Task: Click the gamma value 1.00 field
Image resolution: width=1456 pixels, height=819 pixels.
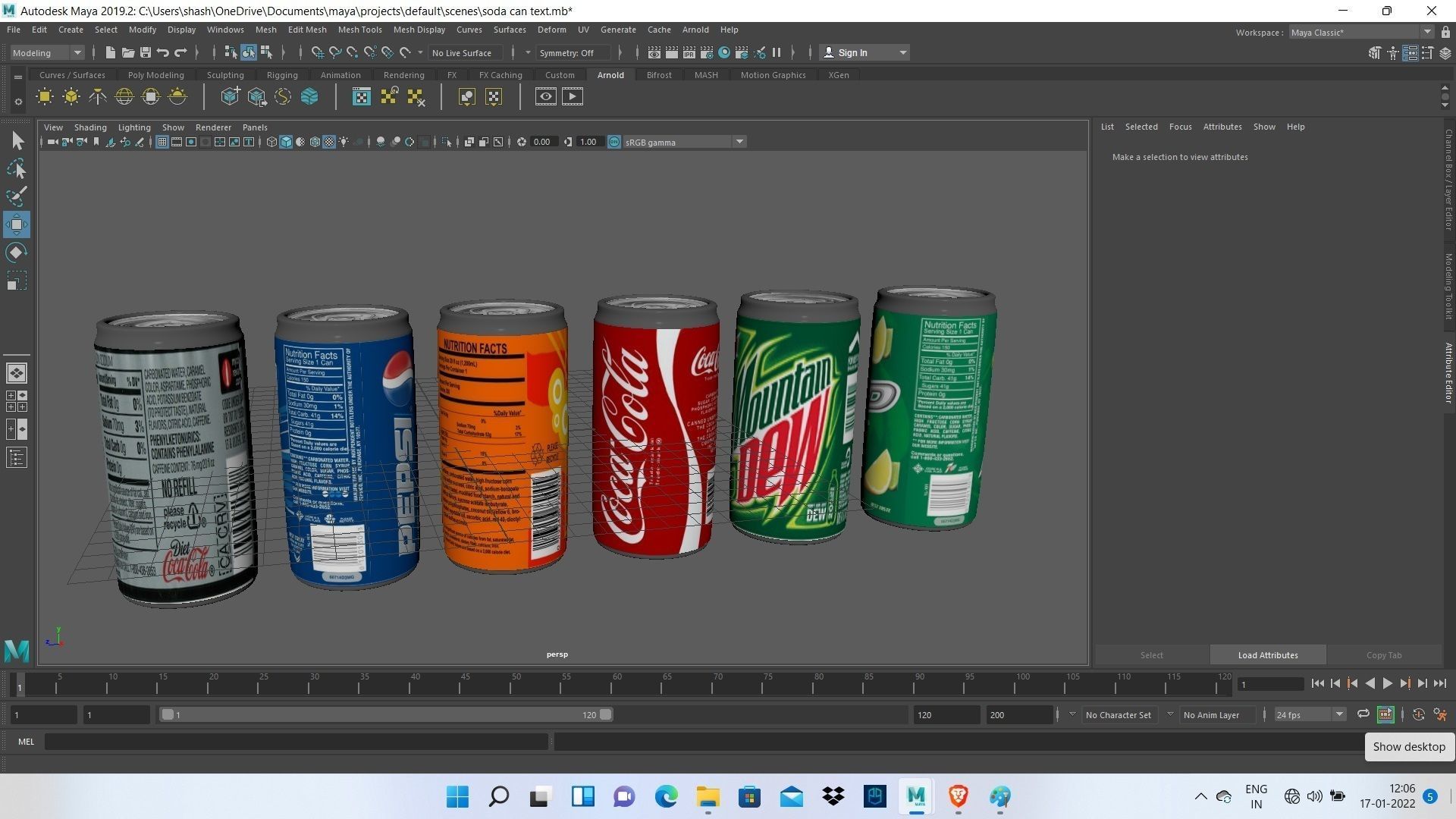Action: 589,142
